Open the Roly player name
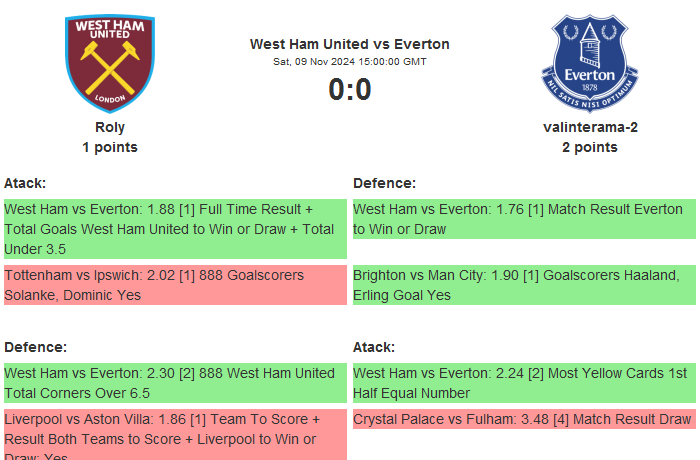This screenshot has width=700, height=460. 110,127
